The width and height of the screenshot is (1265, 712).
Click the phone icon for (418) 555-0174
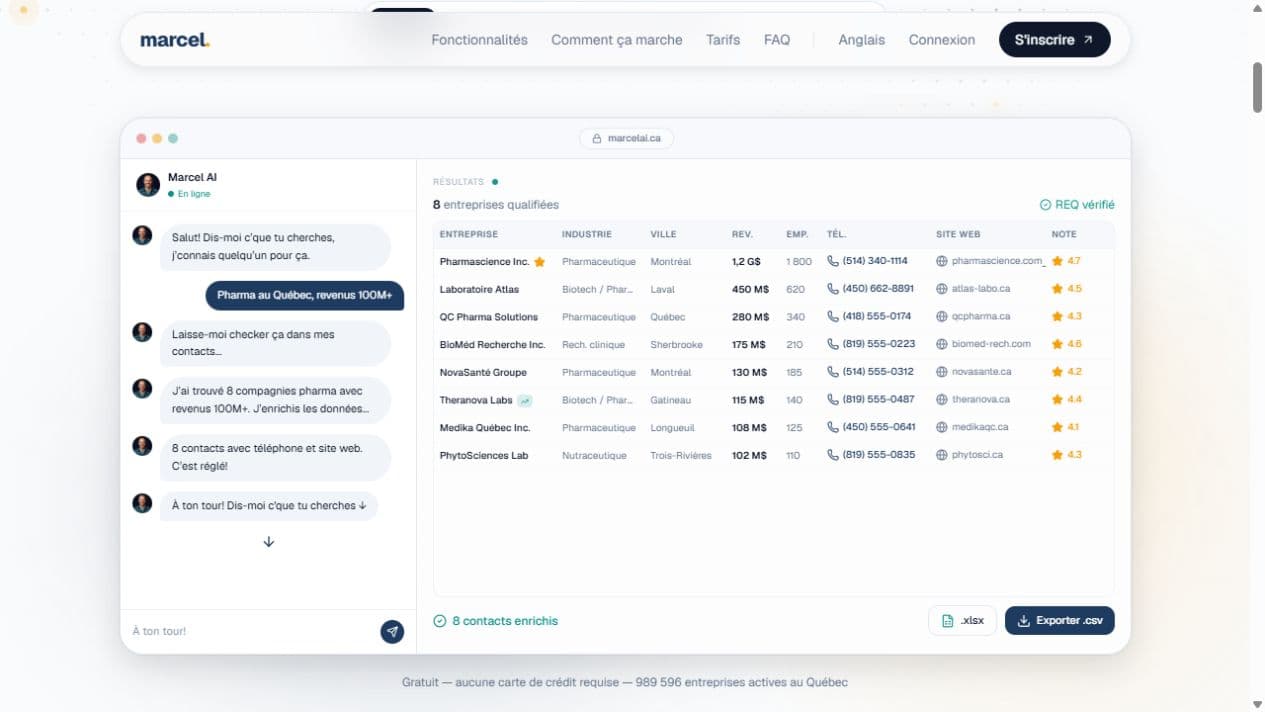pos(833,316)
